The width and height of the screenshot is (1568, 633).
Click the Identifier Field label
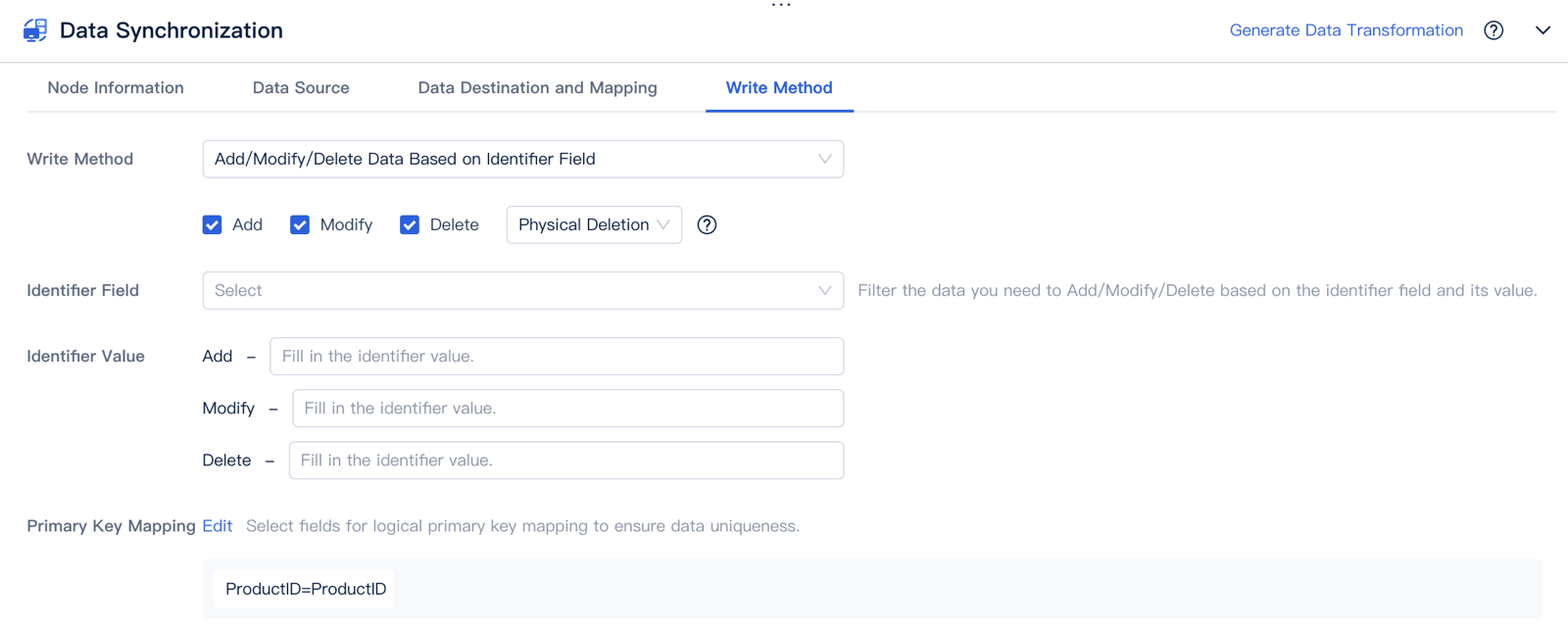[83, 290]
